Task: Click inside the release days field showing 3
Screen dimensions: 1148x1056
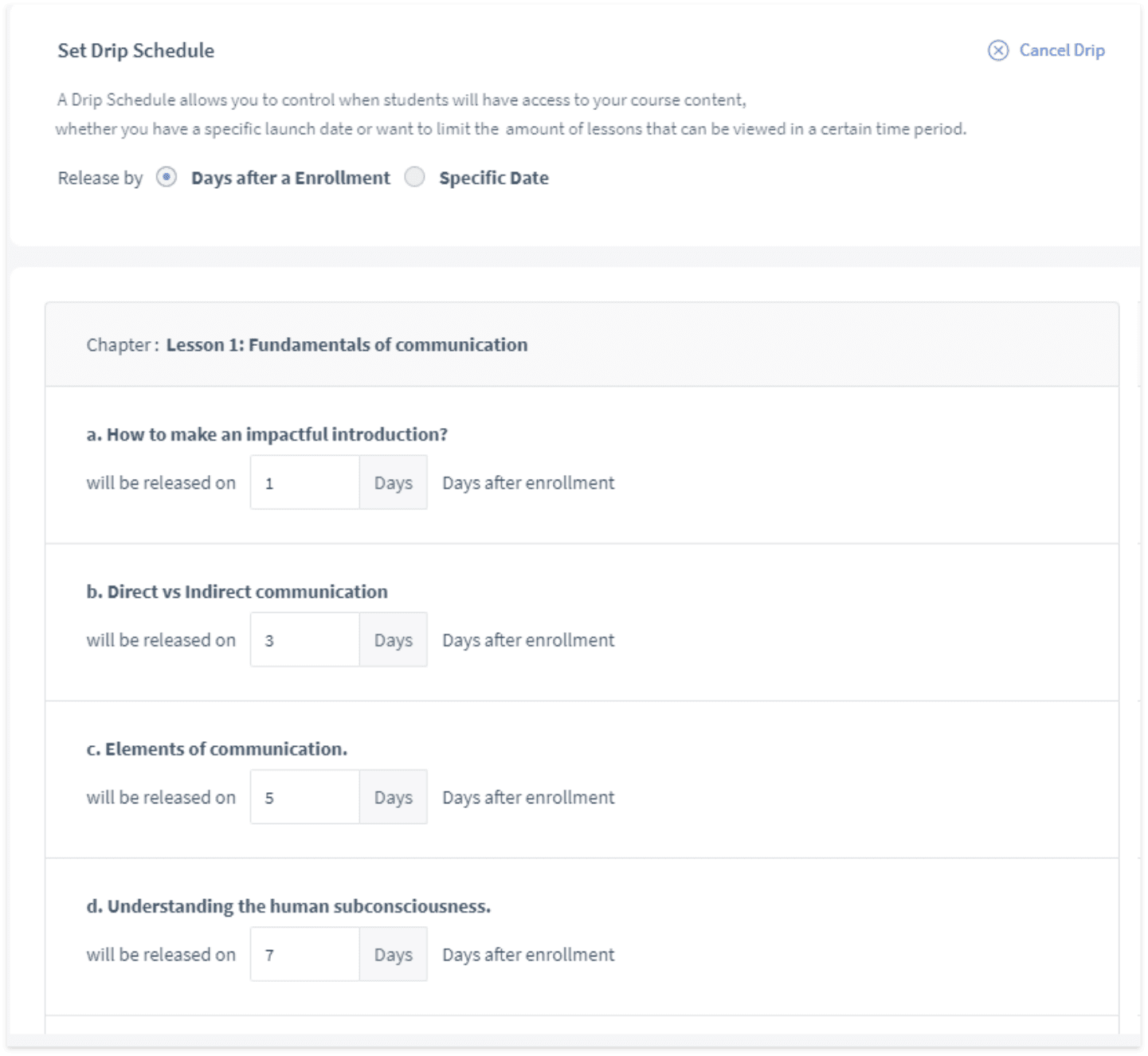Action: (304, 639)
